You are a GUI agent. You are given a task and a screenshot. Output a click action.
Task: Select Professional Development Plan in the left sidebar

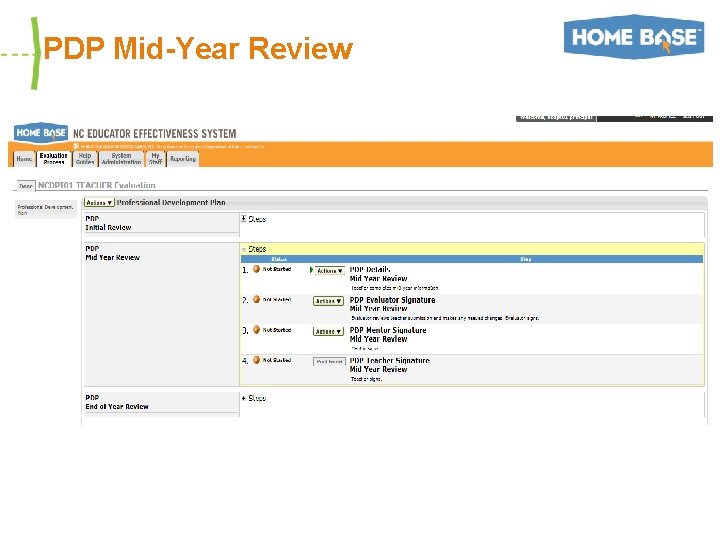tap(45, 209)
